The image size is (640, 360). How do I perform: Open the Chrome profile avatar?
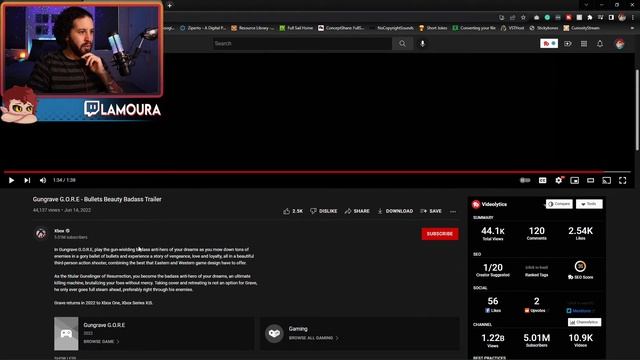click(622, 18)
